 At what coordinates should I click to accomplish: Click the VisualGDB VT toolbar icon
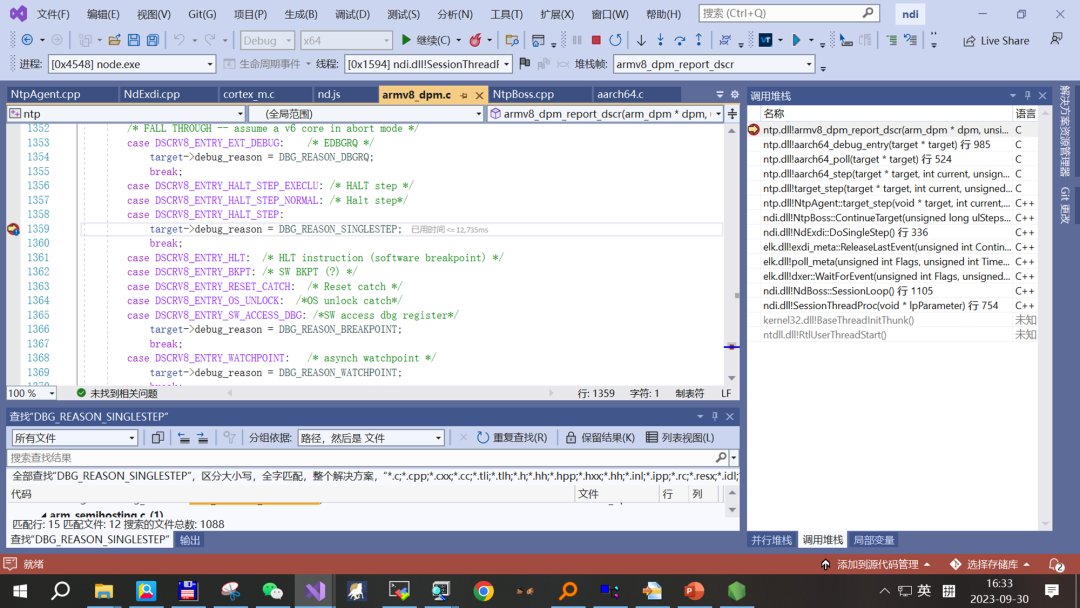pos(765,41)
